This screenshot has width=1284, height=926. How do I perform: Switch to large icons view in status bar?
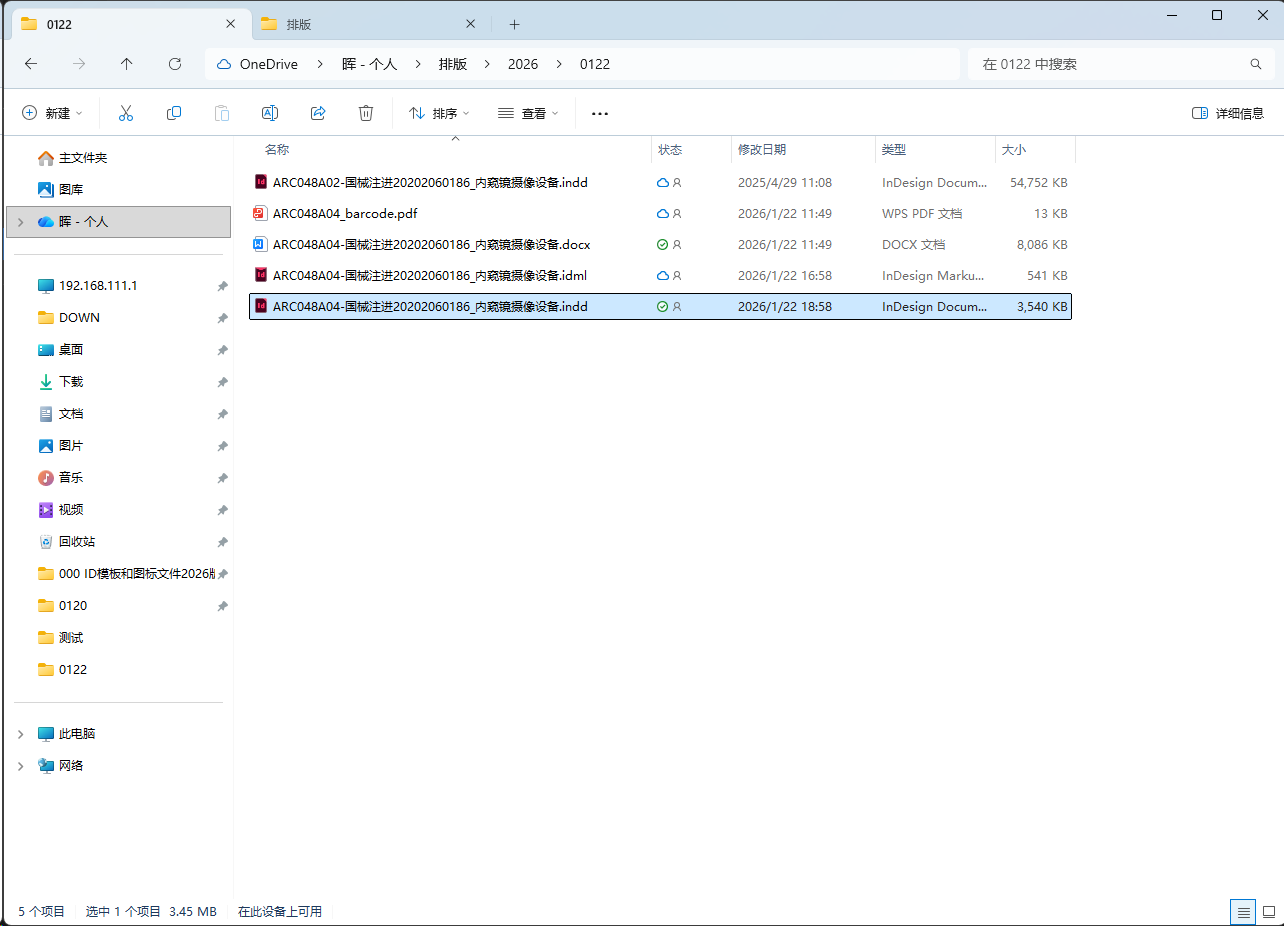click(1268, 911)
